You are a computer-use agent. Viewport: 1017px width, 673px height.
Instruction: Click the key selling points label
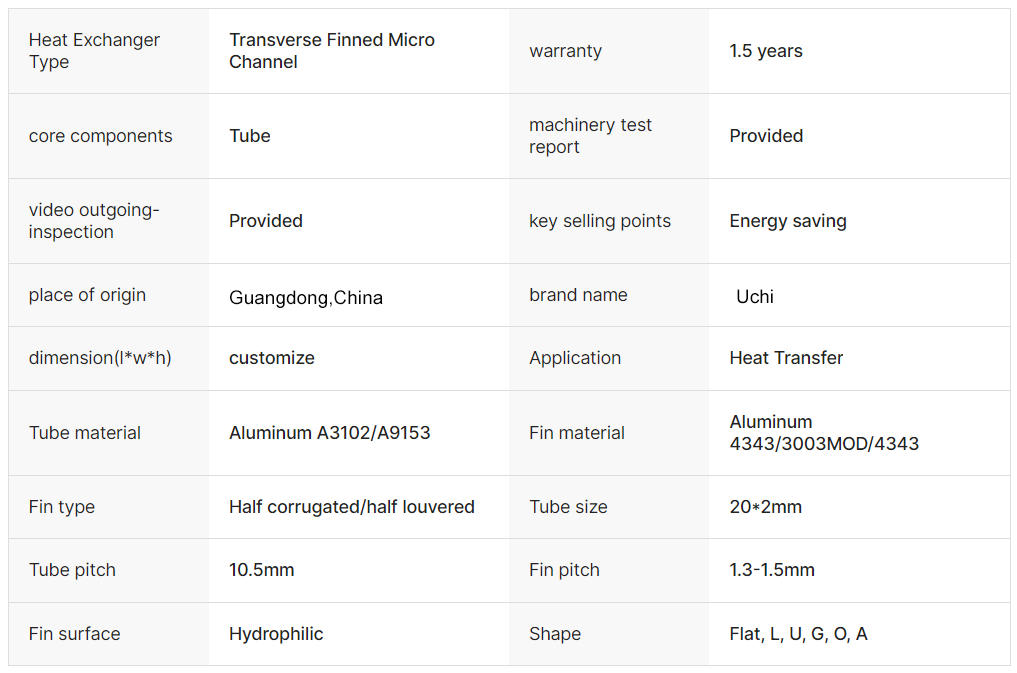pyautogui.click(x=599, y=221)
